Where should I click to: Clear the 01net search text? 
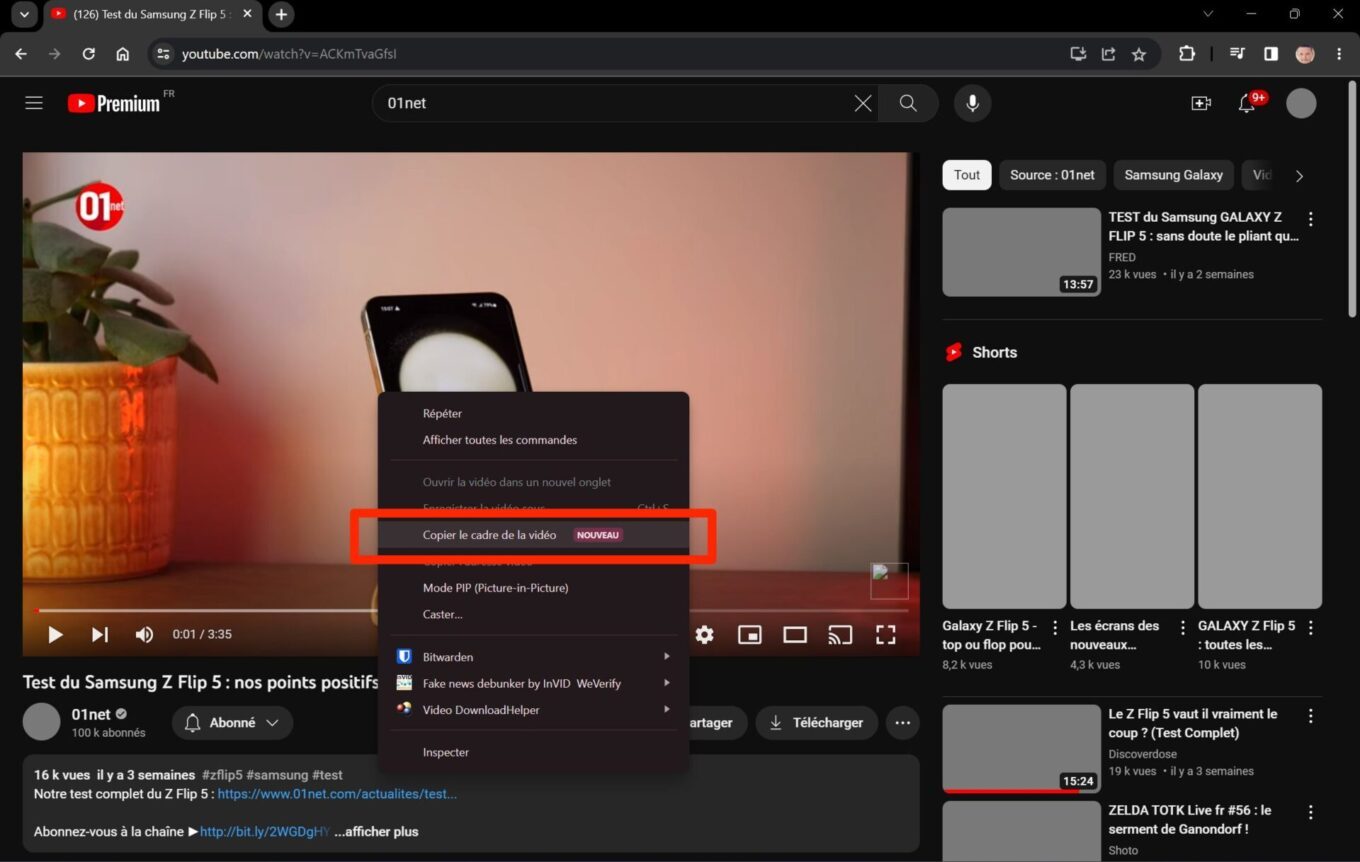[x=862, y=103]
